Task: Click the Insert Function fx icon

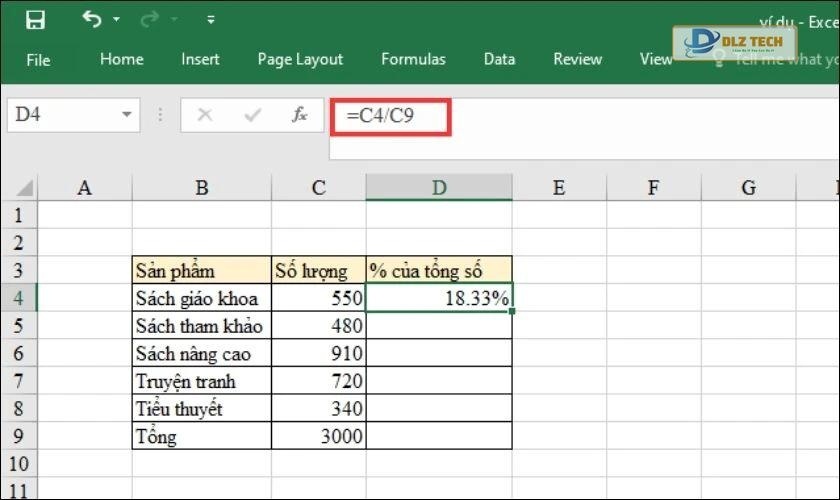Action: pyautogui.click(x=299, y=115)
